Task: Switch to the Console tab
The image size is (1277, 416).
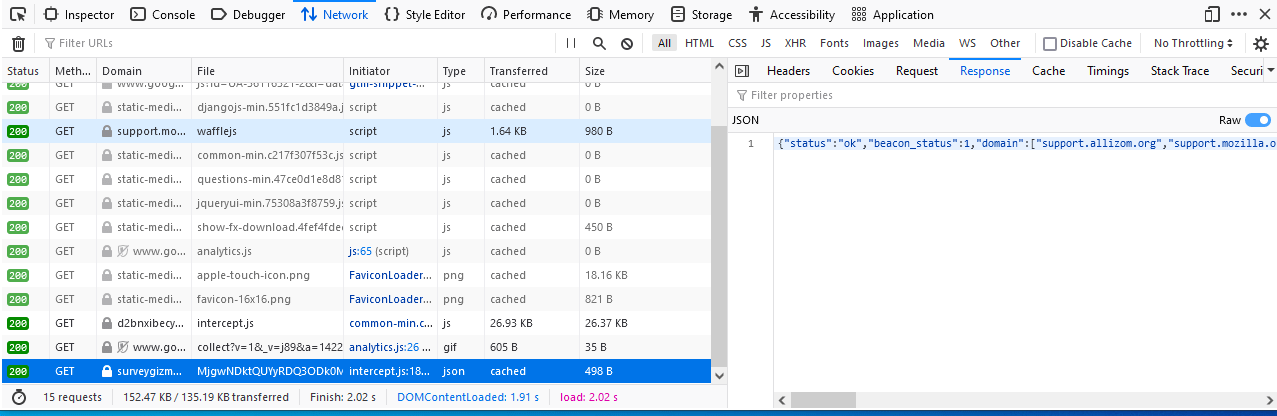Action: click(163, 15)
